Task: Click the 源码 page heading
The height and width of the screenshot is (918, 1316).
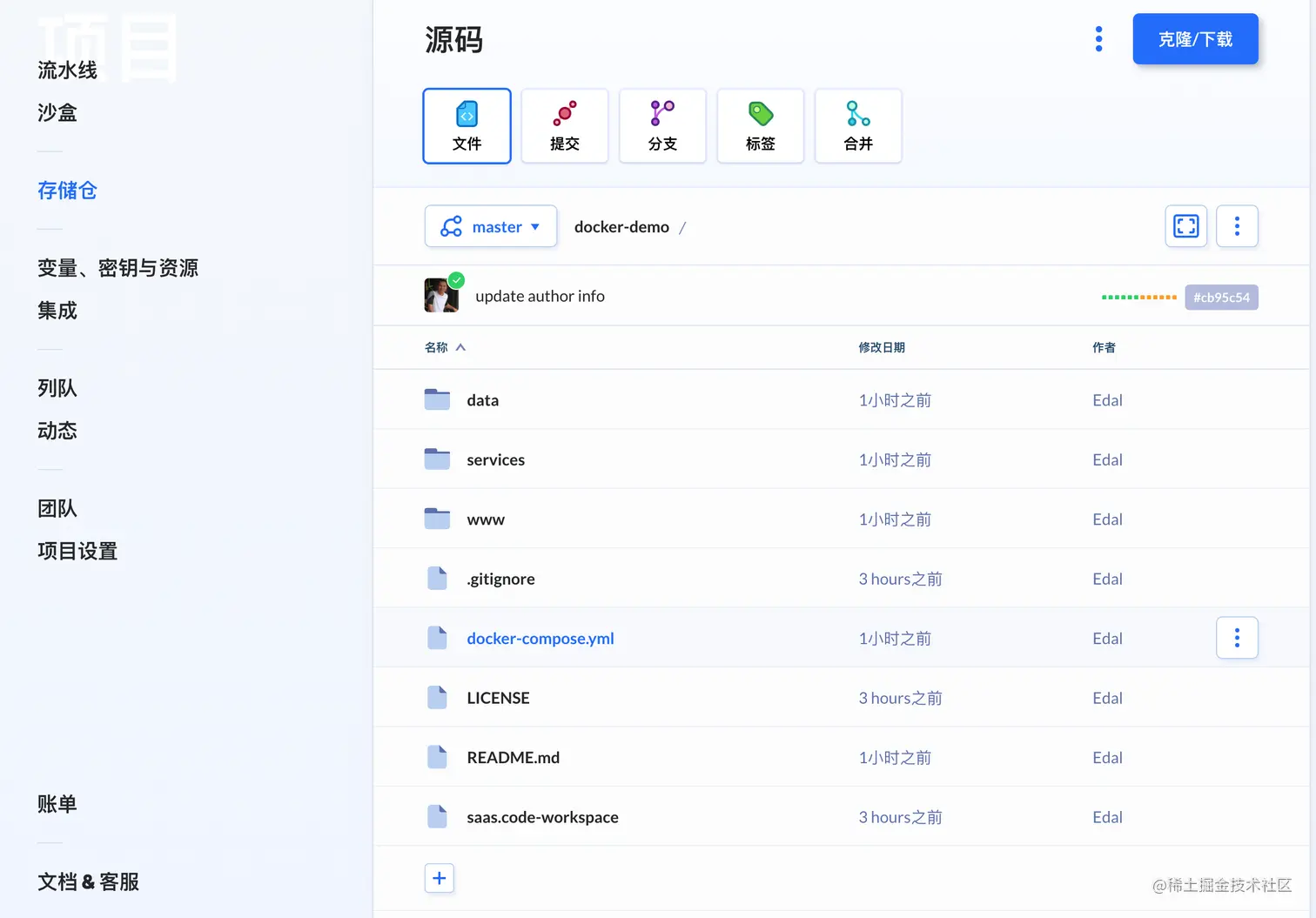Action: tap(453, 40)
